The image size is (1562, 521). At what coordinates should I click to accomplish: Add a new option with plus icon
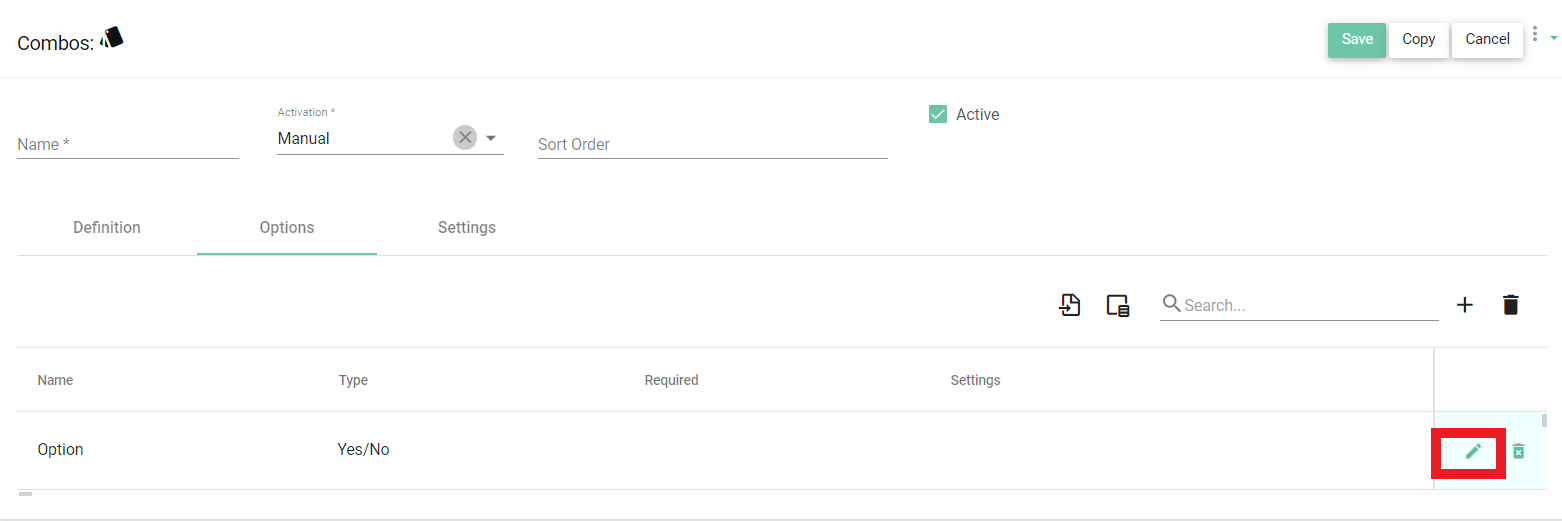click(1464, 305)
